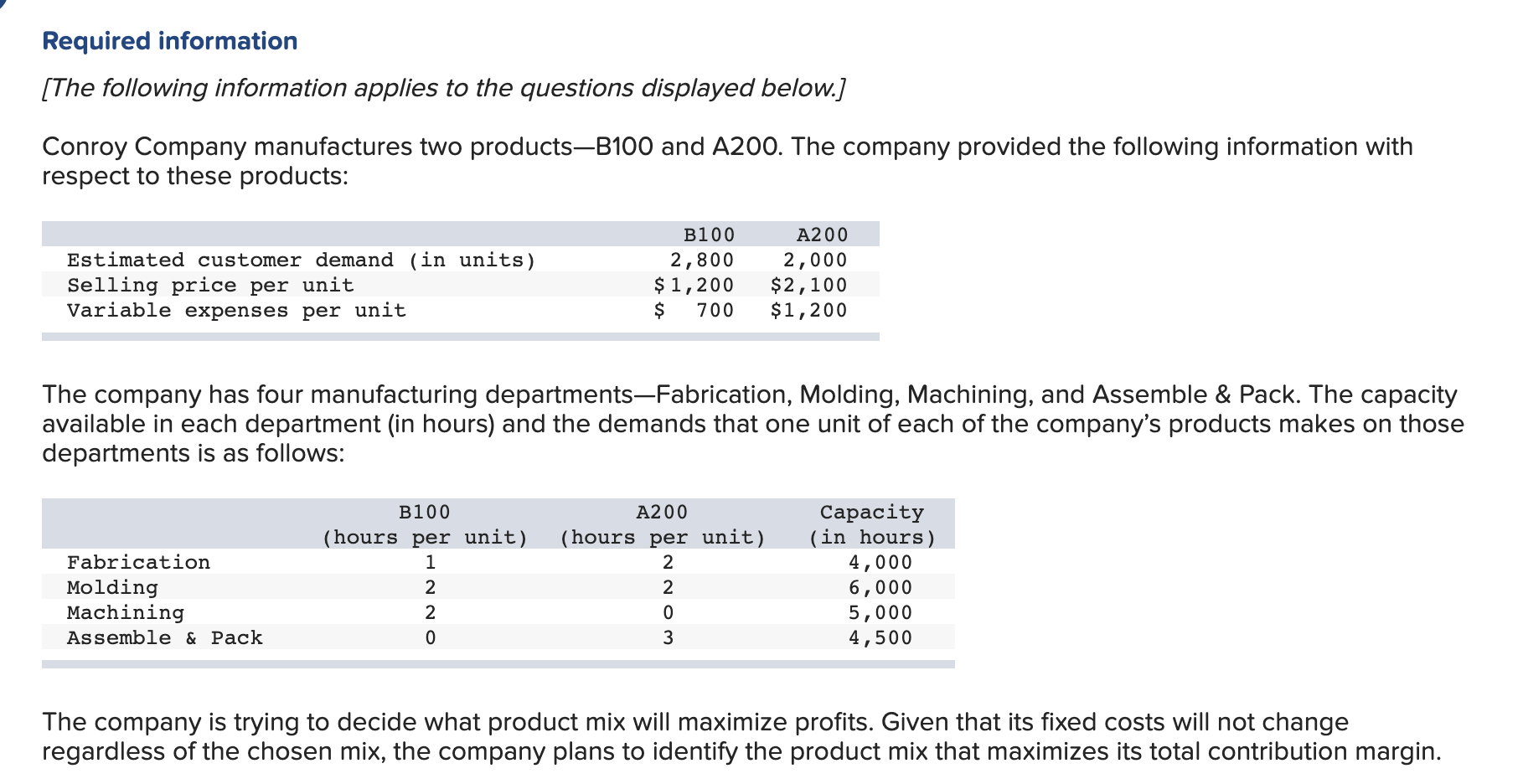Click the A200 column header in demand table
This screenshot has height=784, width=1523.
[822, 235]
